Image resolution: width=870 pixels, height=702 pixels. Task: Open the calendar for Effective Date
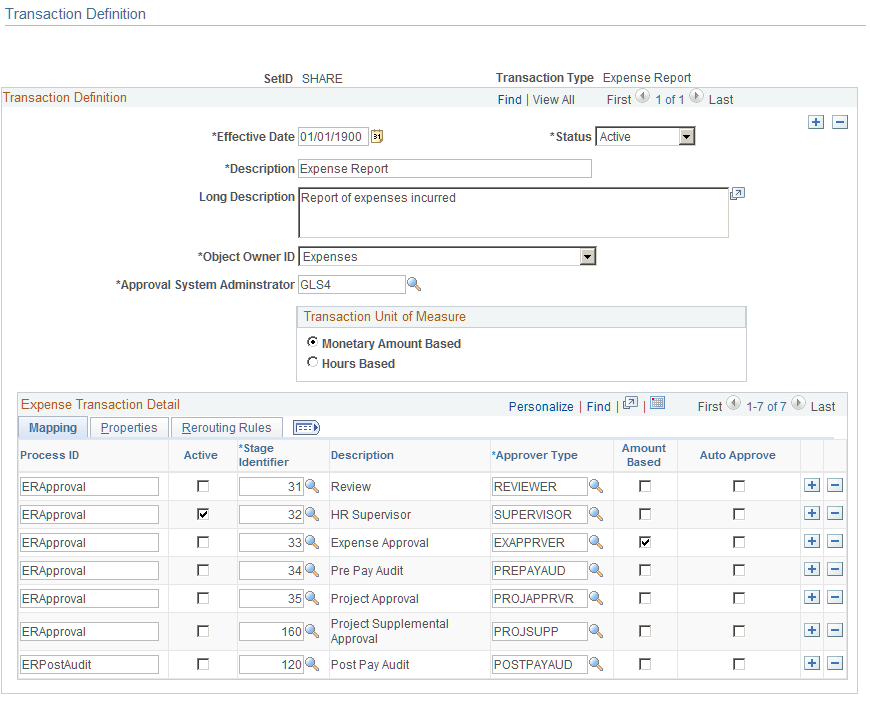378,137
